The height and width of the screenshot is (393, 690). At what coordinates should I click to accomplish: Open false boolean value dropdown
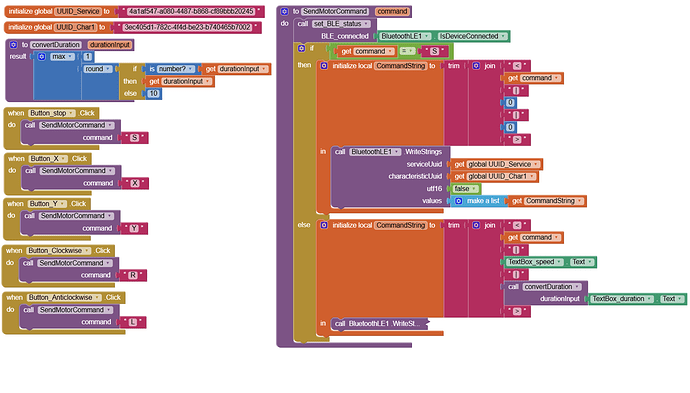474,189
